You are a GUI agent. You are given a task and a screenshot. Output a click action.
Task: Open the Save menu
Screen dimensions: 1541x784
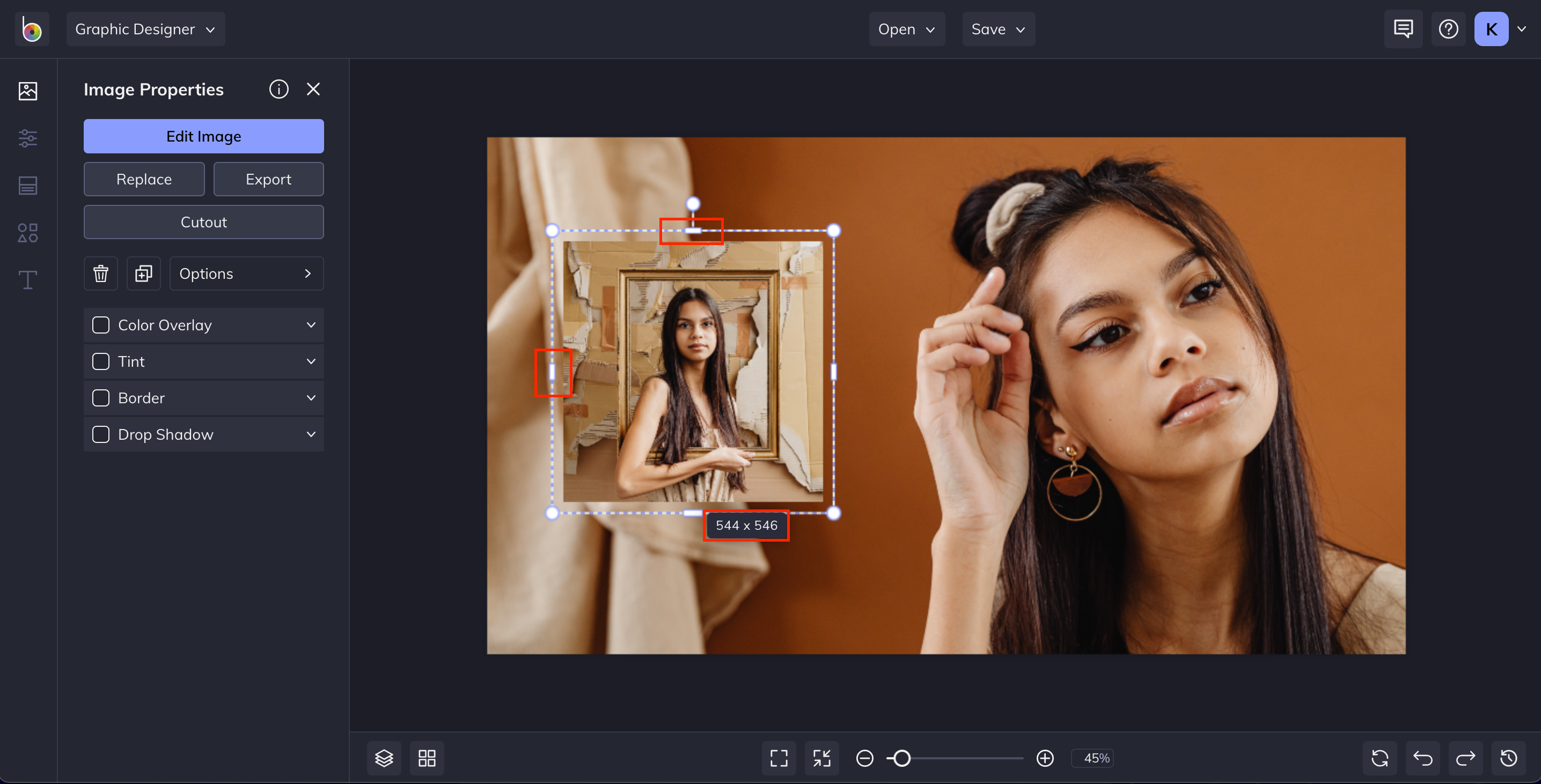point(998,29)
